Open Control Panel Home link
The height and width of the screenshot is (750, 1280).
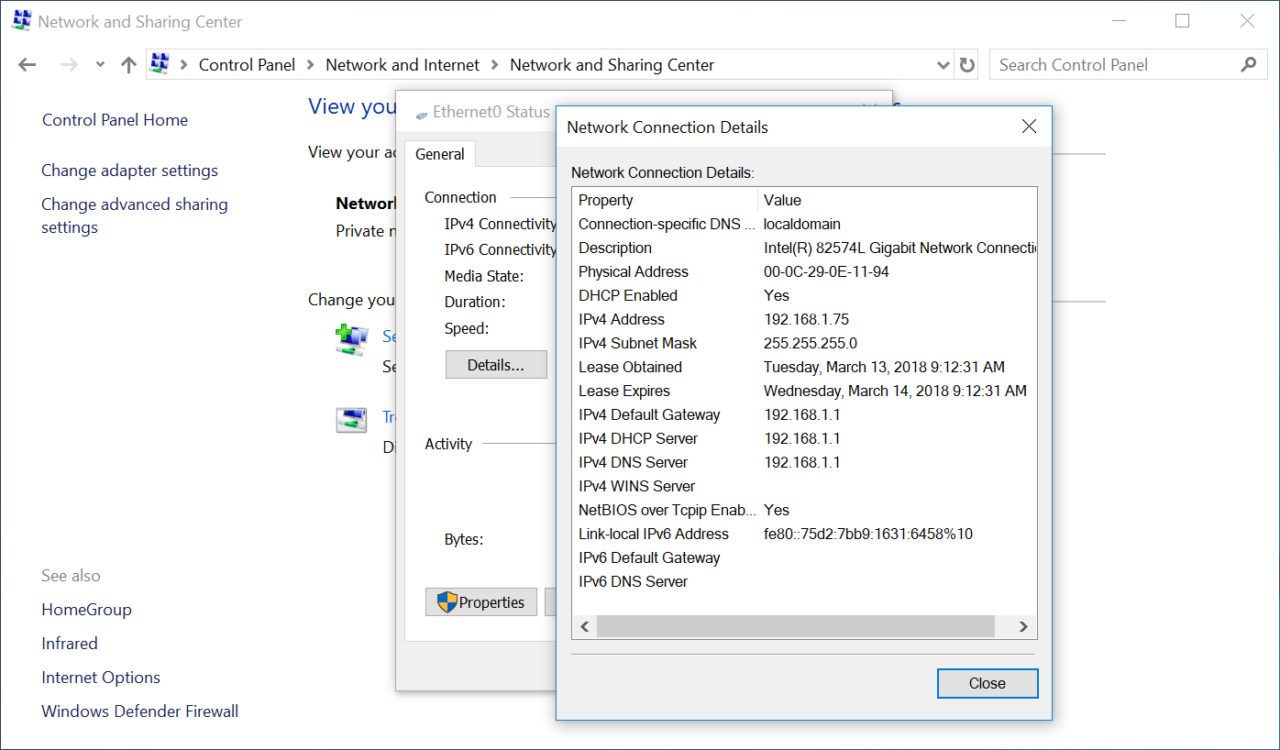coord(115,120)
